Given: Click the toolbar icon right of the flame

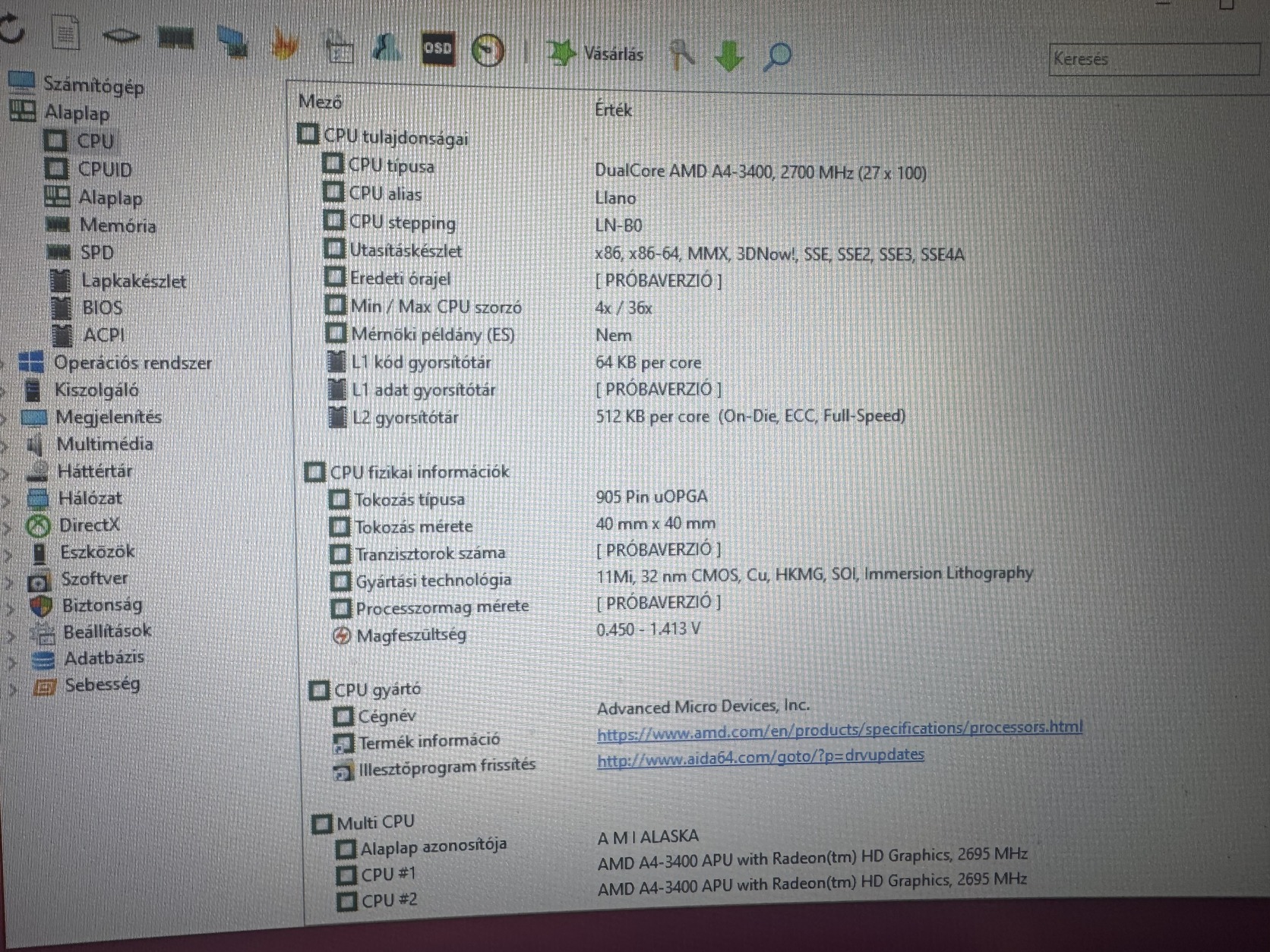Looking at the screenshot, I should [339, 48].
